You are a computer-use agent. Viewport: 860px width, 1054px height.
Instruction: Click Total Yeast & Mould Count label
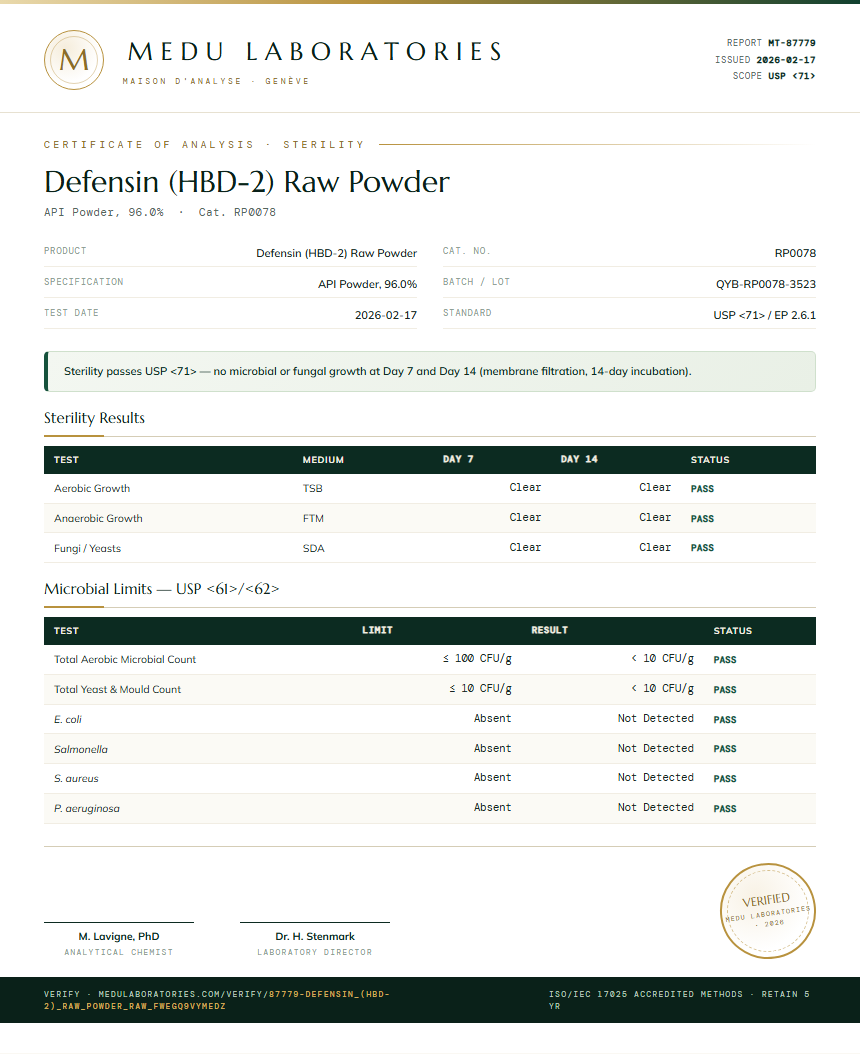(118, 690)
